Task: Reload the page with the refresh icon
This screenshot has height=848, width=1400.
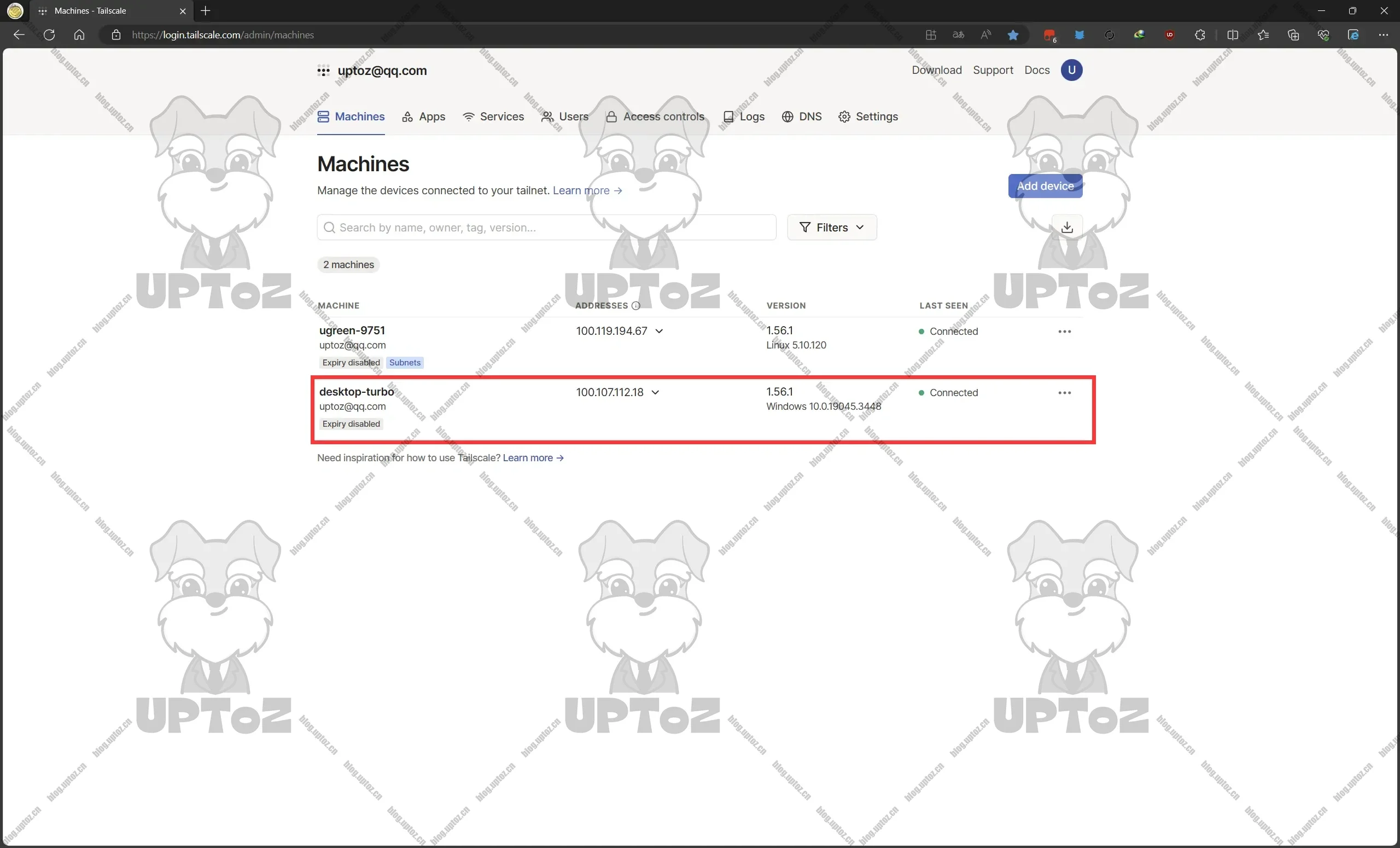Action: [x=49, y=34]
